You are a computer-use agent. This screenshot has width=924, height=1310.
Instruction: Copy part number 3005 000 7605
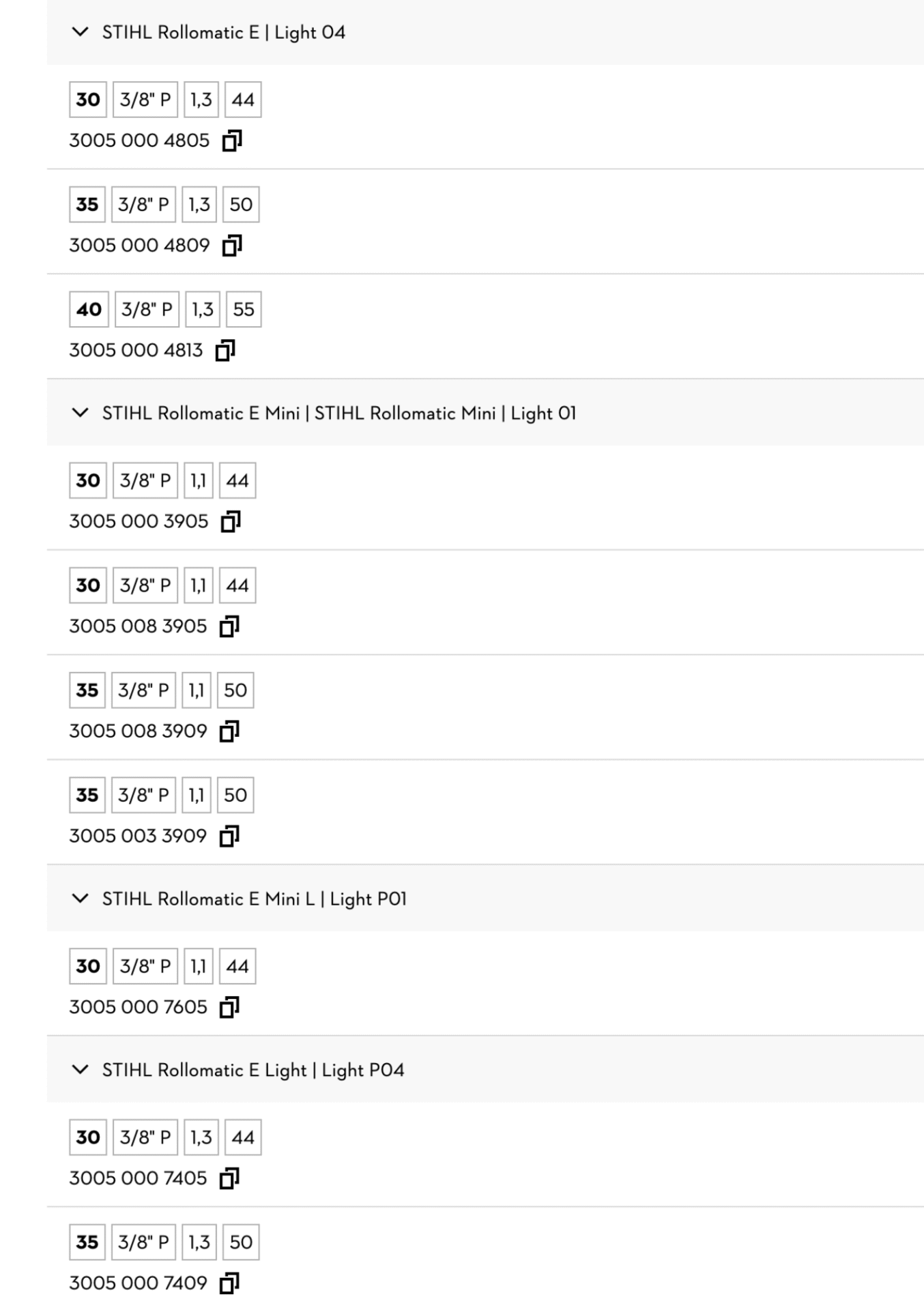[x=229, y=1008]
